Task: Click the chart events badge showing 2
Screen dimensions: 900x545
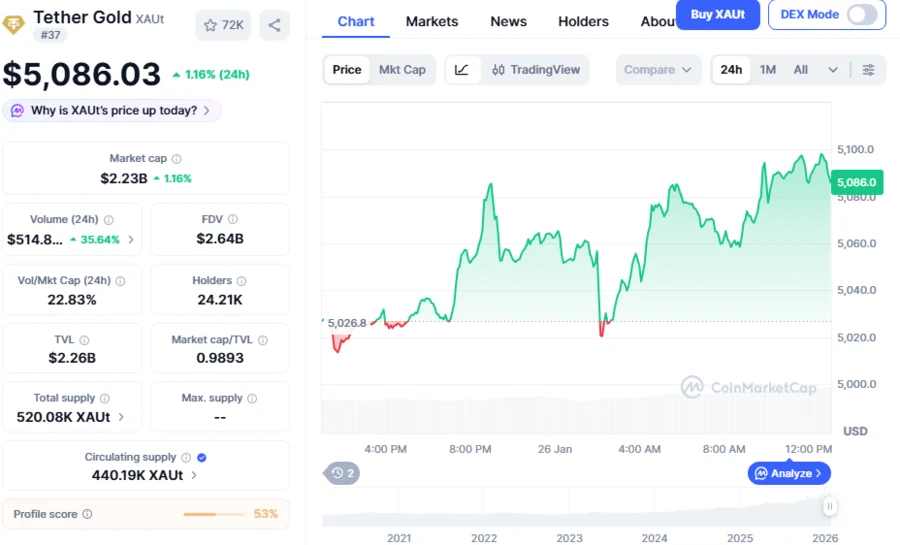Action: click(x=343, y=473)
